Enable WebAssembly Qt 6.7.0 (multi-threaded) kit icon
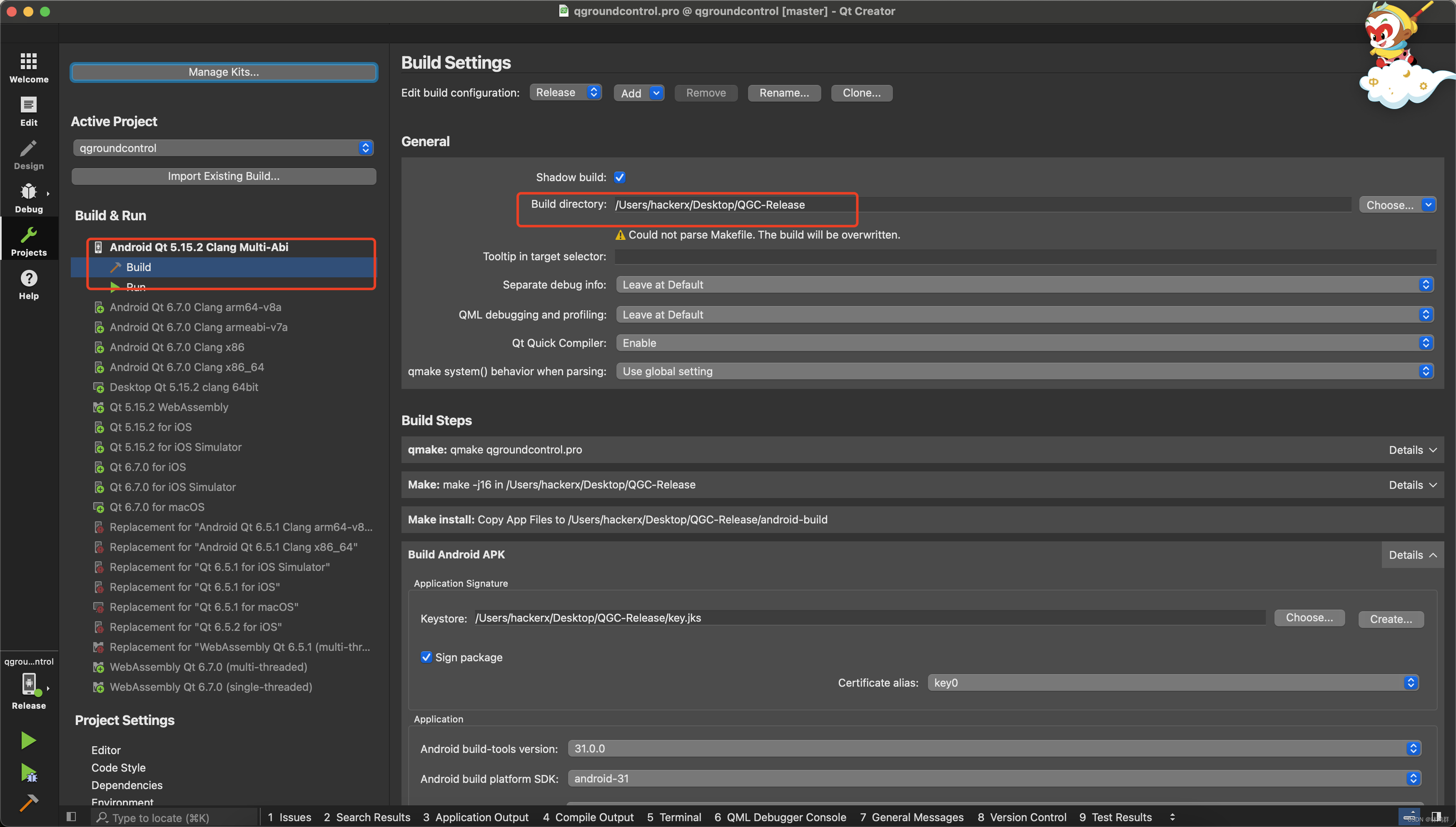The width and height of the screenshot is (1456, 827). tap(99, 668)
